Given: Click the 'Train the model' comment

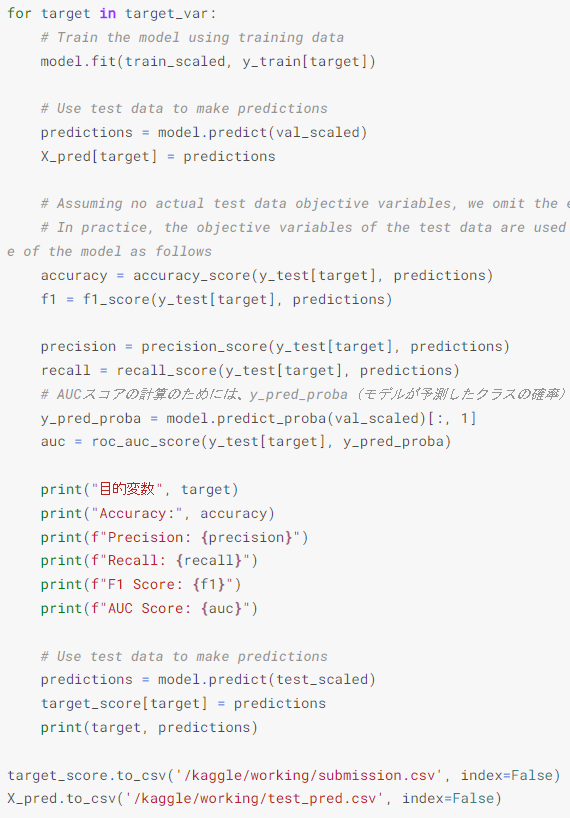Looking at the screenshot, I should (x=192, y=38).
